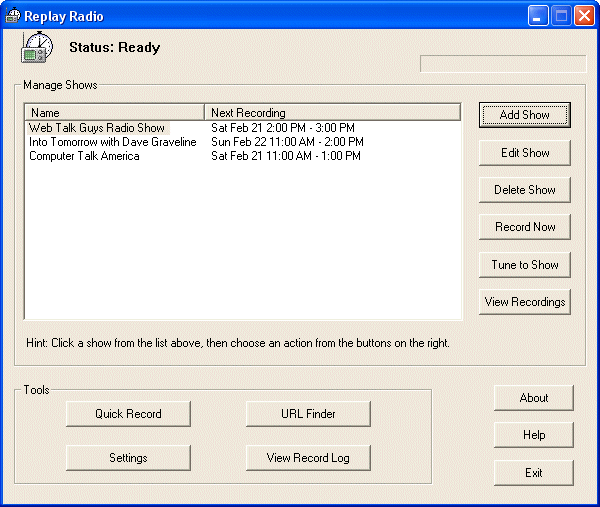This screenshot has height=507, width=600.
Task: Click the Sat Feb 21 11:00 AM - 1:00 PM cell
Action: coord(286,156)
